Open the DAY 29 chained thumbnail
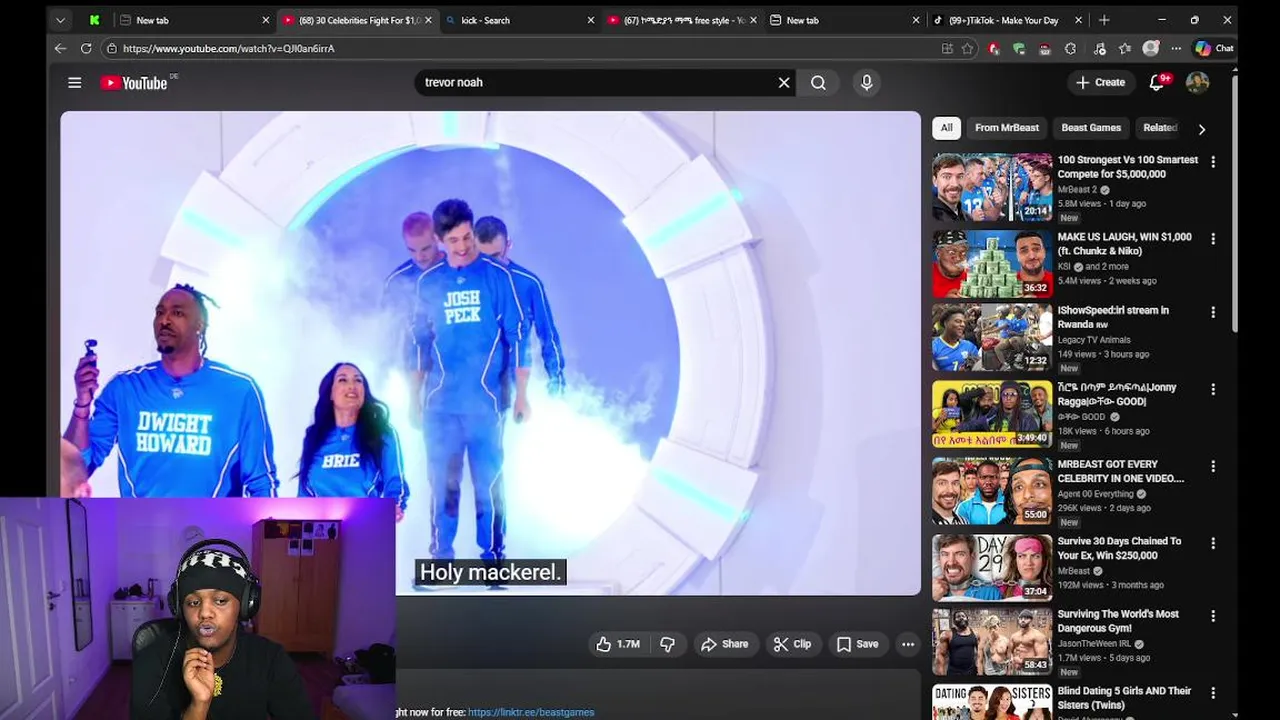 coord(992,568)
